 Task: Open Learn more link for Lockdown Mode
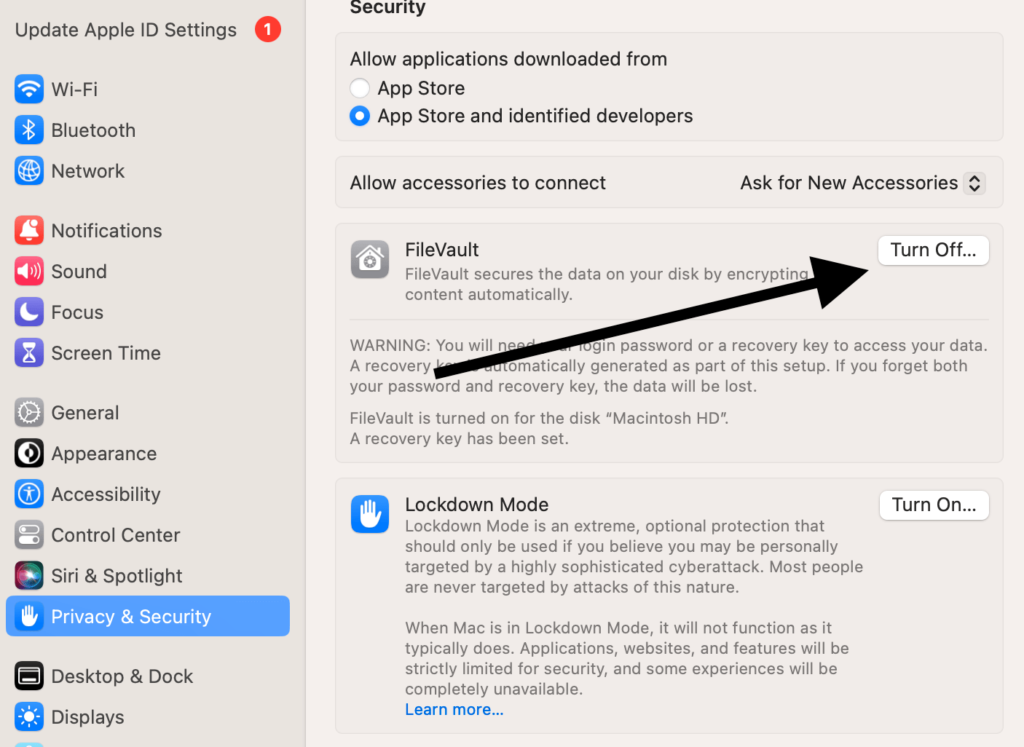(454, 710)
